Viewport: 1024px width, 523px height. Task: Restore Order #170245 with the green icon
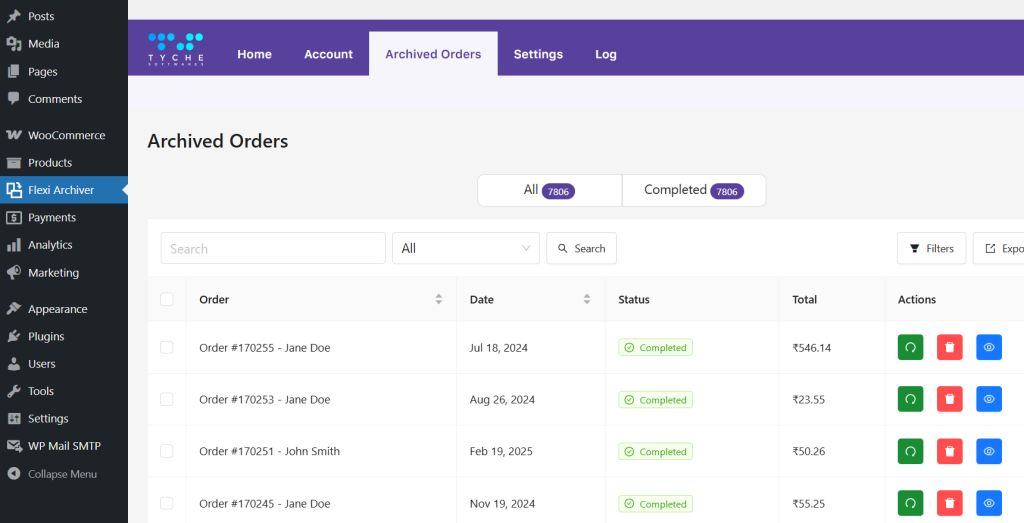click(910, 503)
